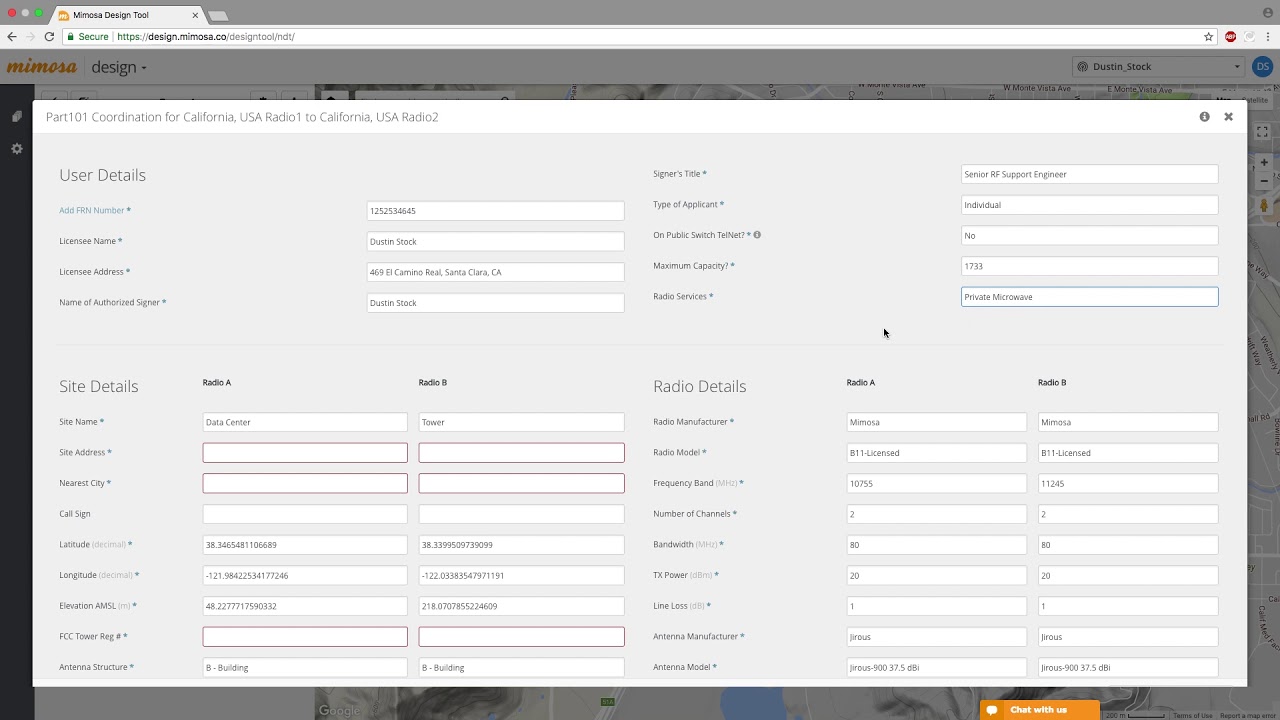Reload the page
The image size is (1280, 720).
pos(49,37)
